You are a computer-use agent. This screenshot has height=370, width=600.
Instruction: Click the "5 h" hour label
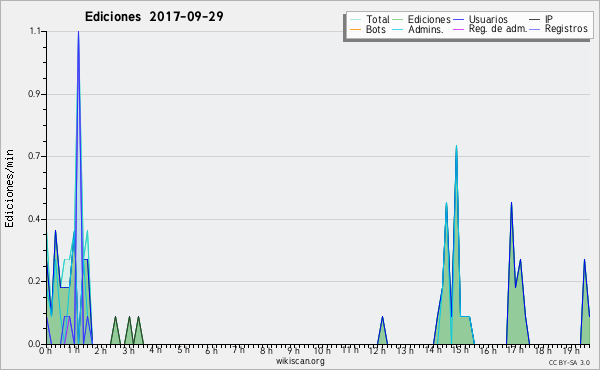(x=183, y=350)
